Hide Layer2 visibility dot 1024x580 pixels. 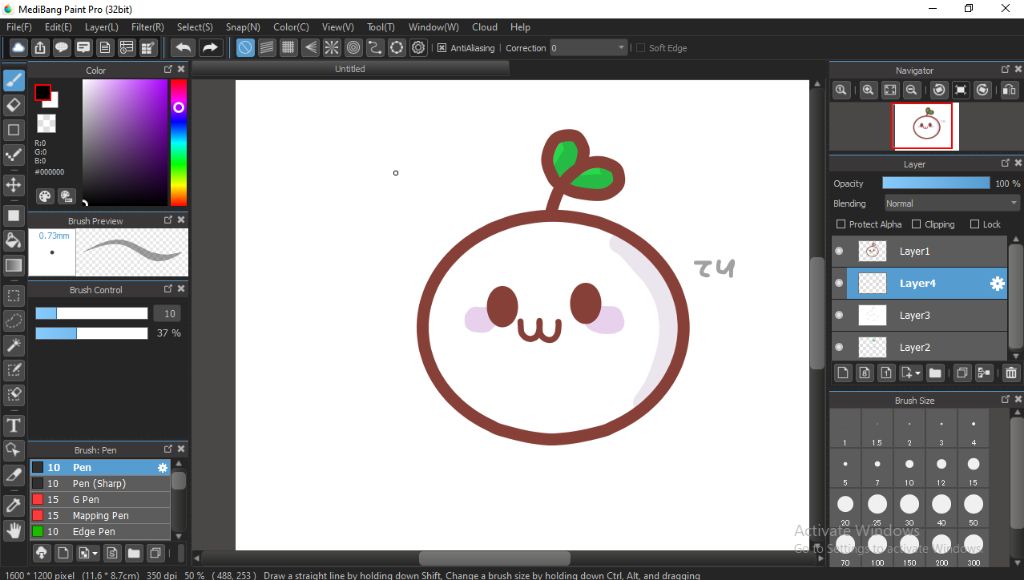point(839,347)
